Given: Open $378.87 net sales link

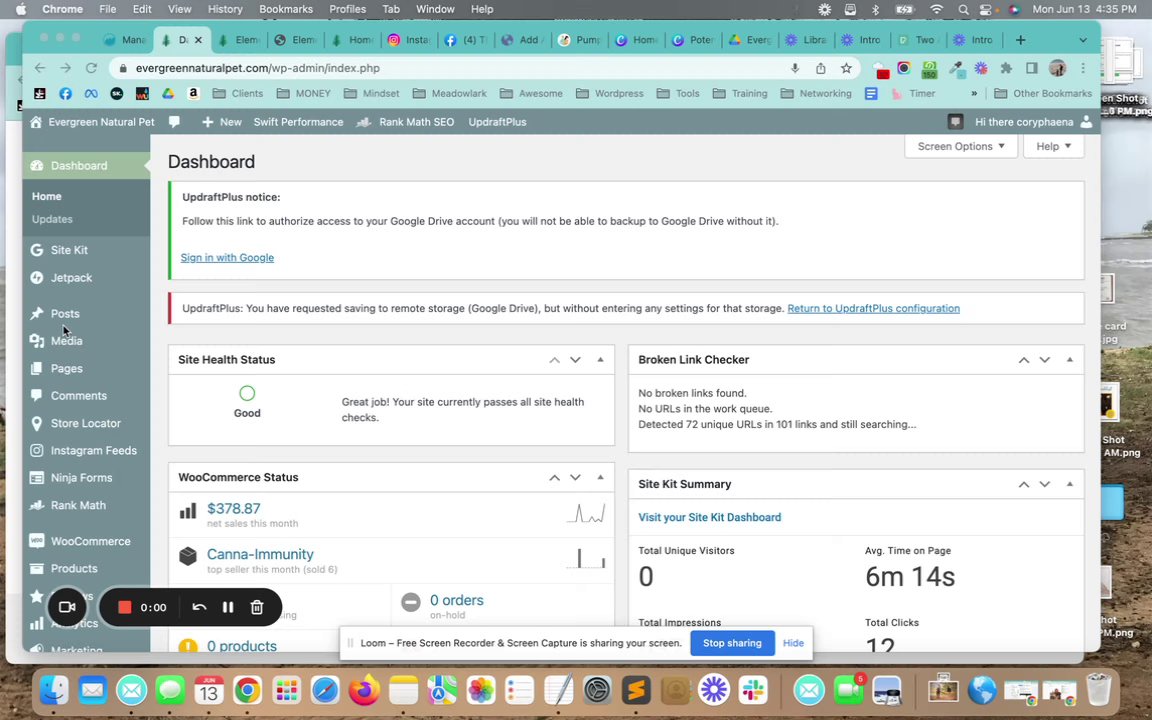Looking at the screenshot, I should 234,508.
